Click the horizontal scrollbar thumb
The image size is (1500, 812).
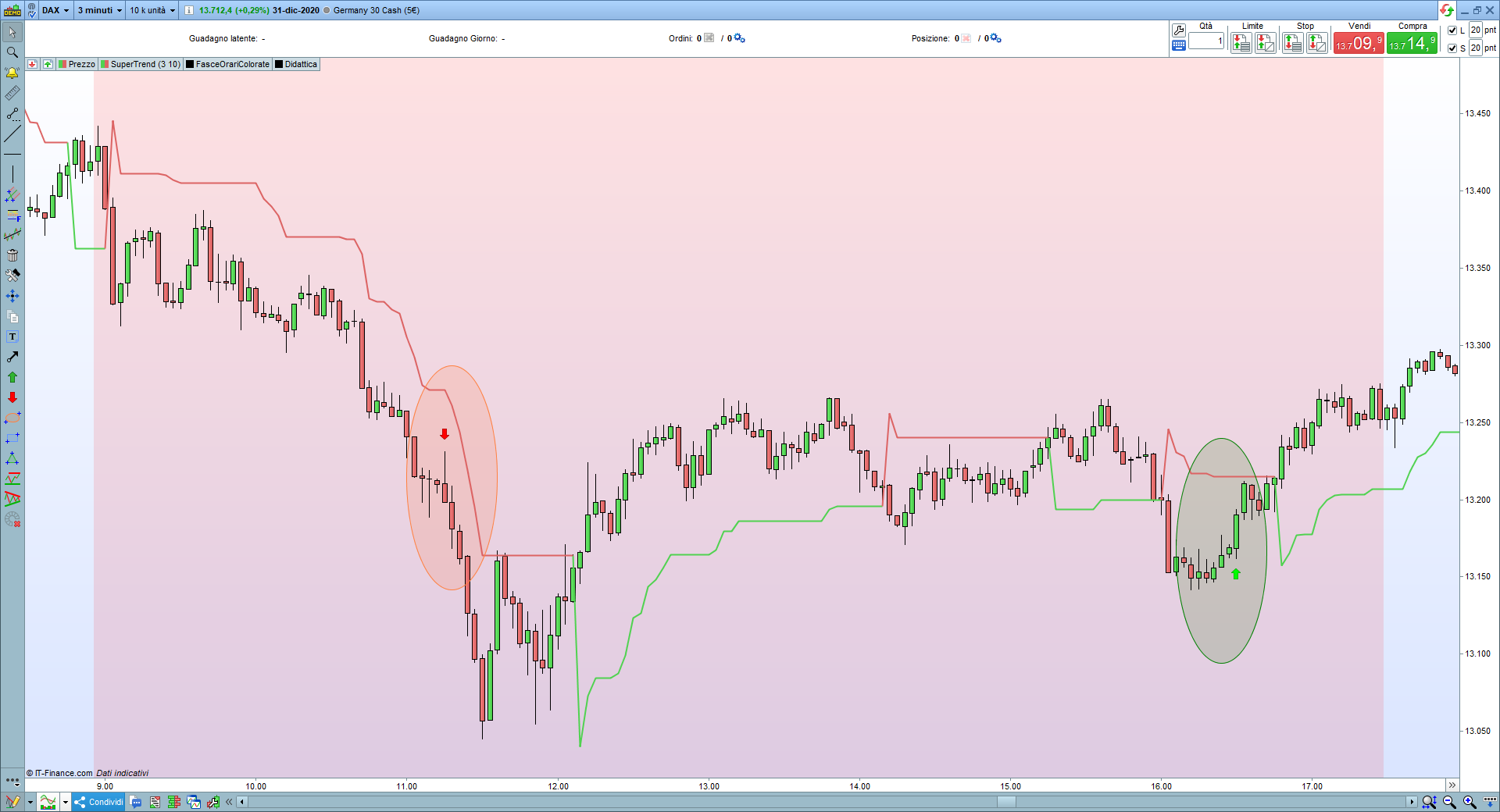click(x=1006, y=802)
